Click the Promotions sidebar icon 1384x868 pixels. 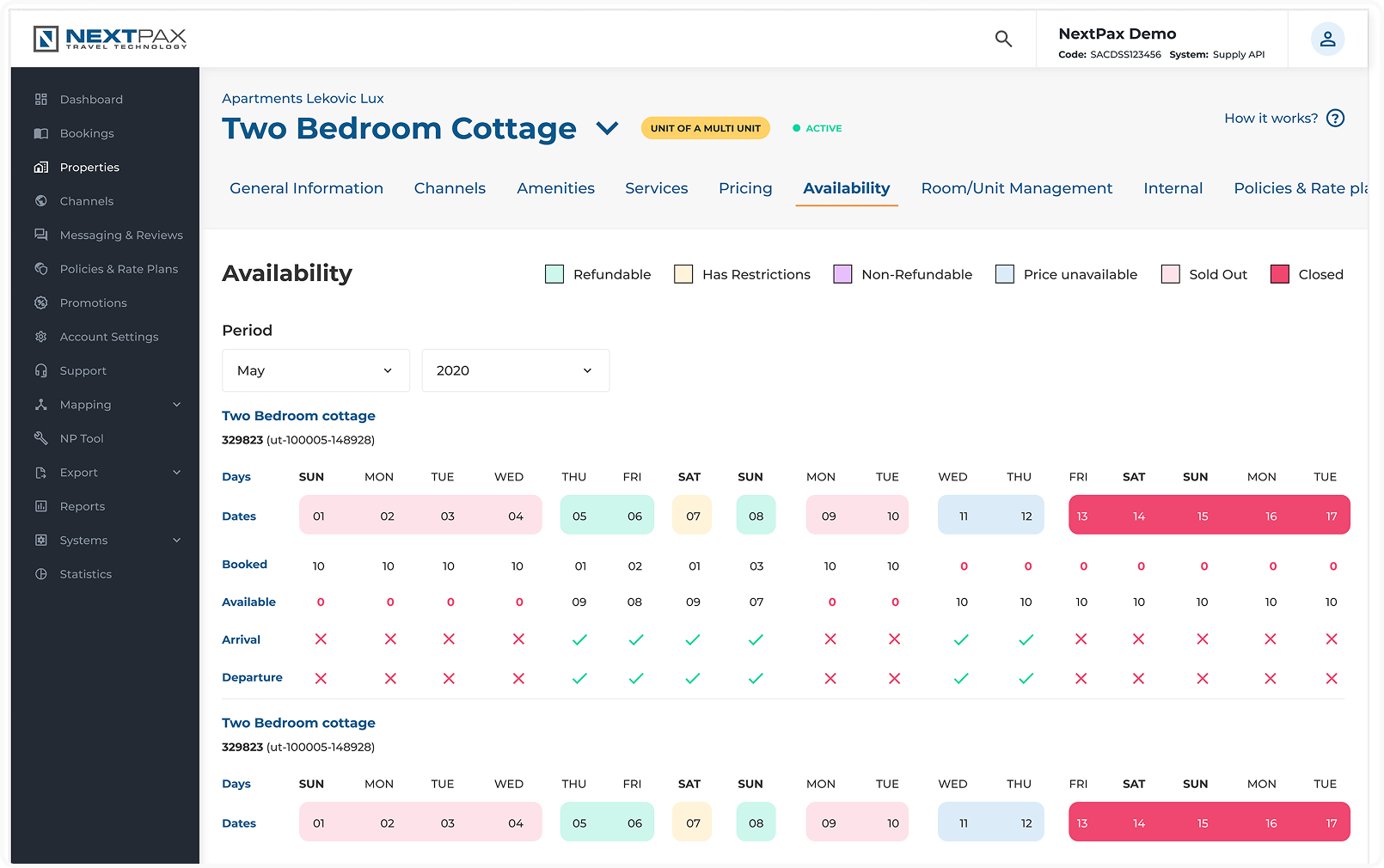(x=40, y=303)
